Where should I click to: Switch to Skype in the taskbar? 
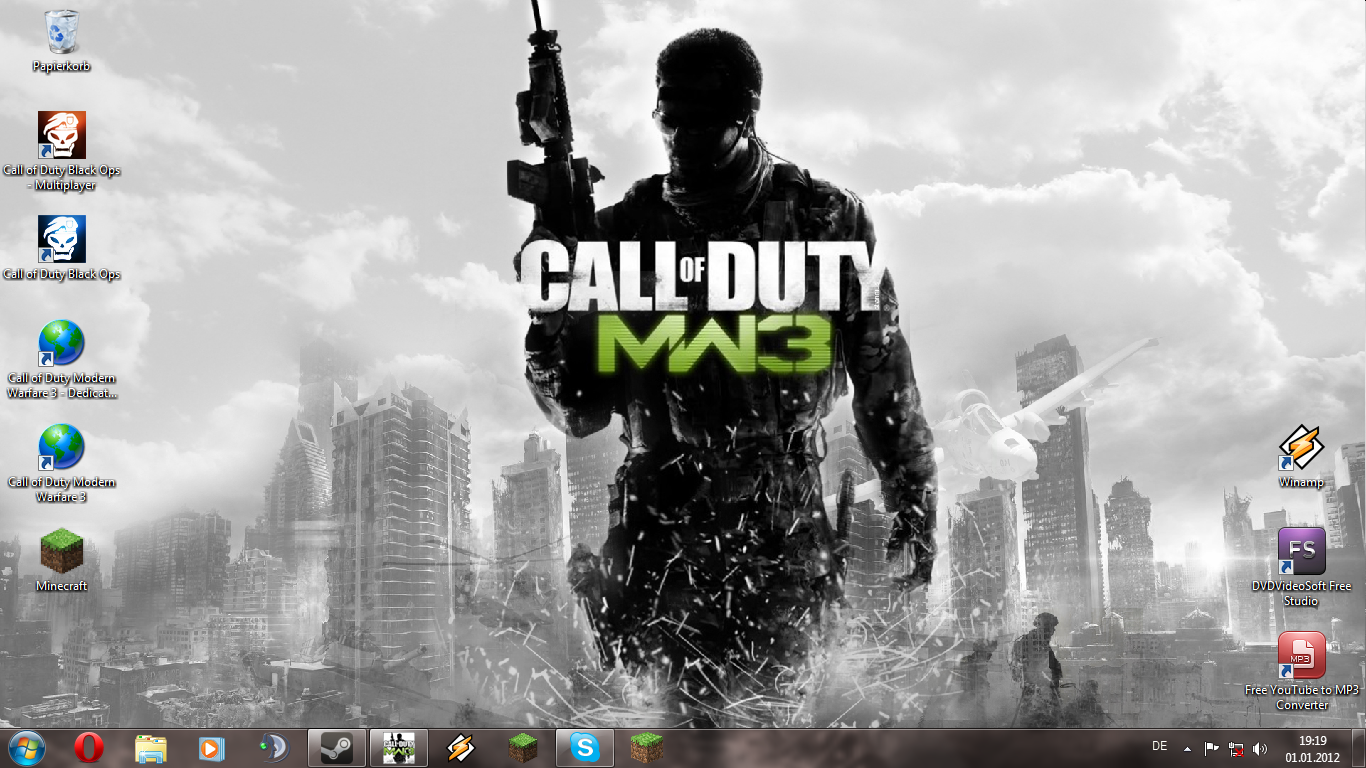coord(585,748)
